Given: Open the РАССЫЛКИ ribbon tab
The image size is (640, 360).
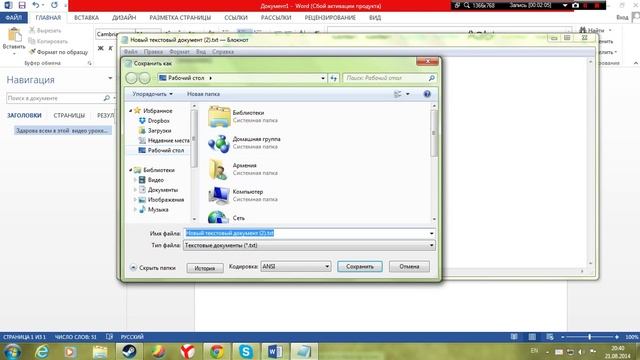Looking at the screenshot, I should [x=276, y=18].
